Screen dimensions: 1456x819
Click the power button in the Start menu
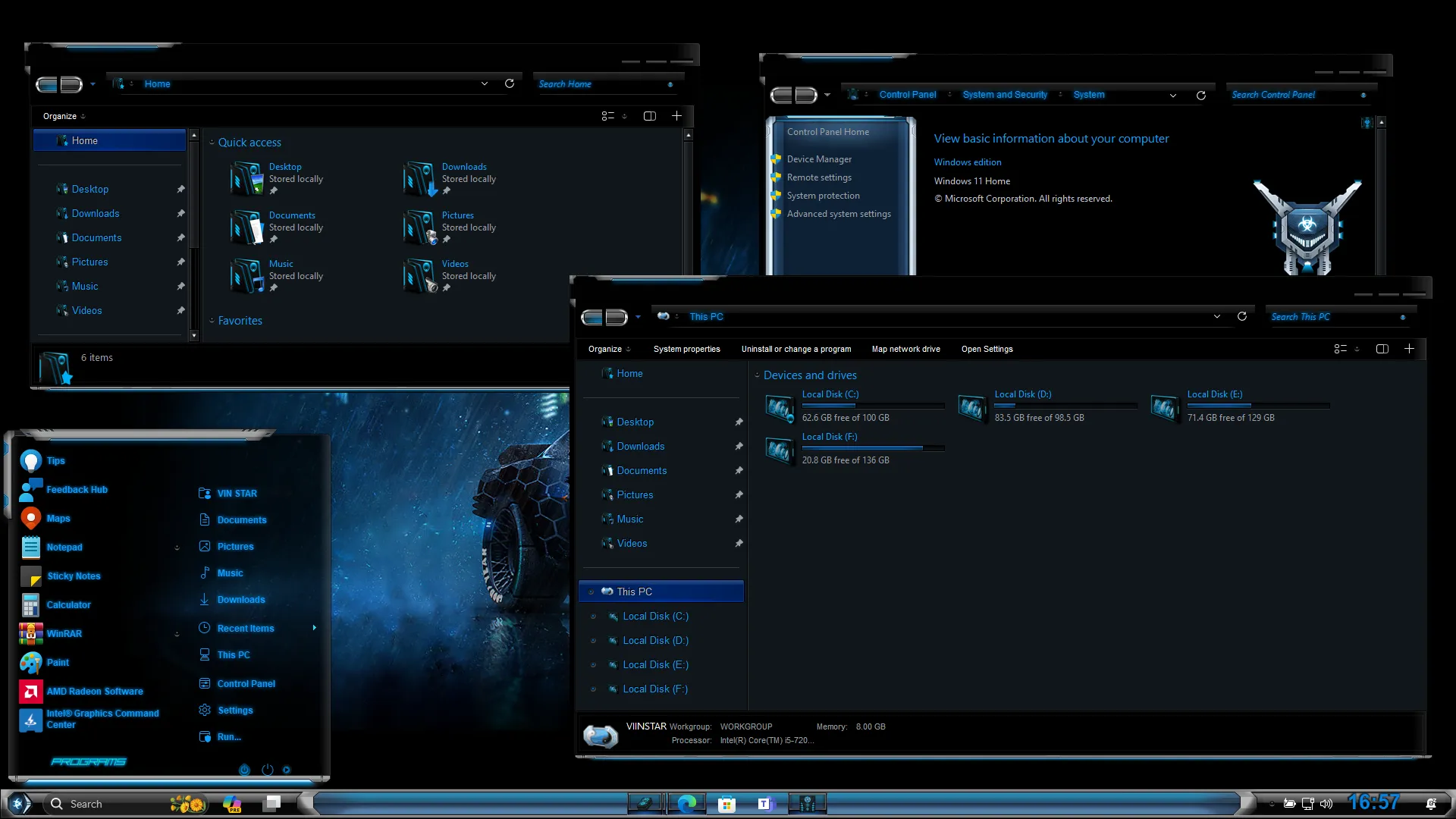pyautogui.click(x=267, y=770)
